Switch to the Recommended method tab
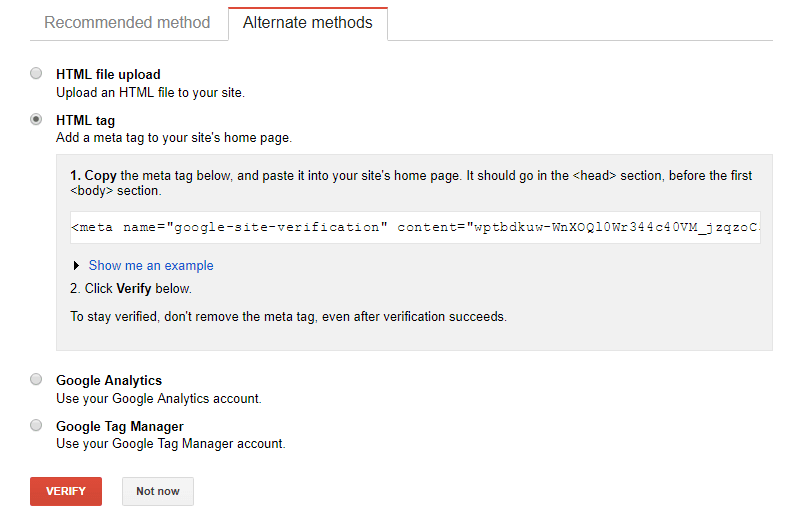Screen dimensions: 803x515 127,22
